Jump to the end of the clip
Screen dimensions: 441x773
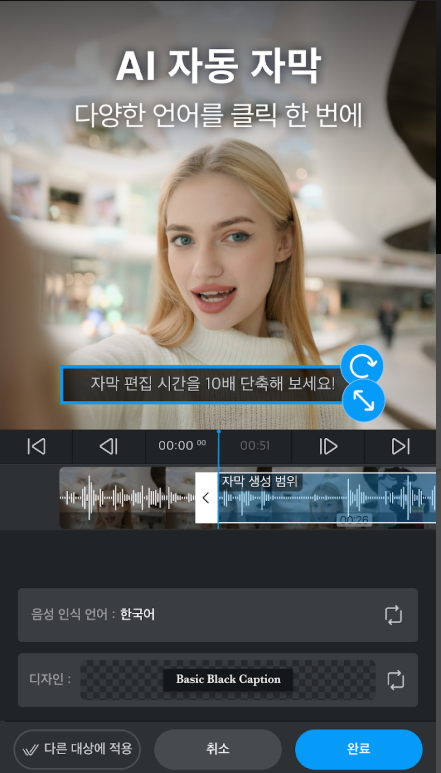coord(401,446)
